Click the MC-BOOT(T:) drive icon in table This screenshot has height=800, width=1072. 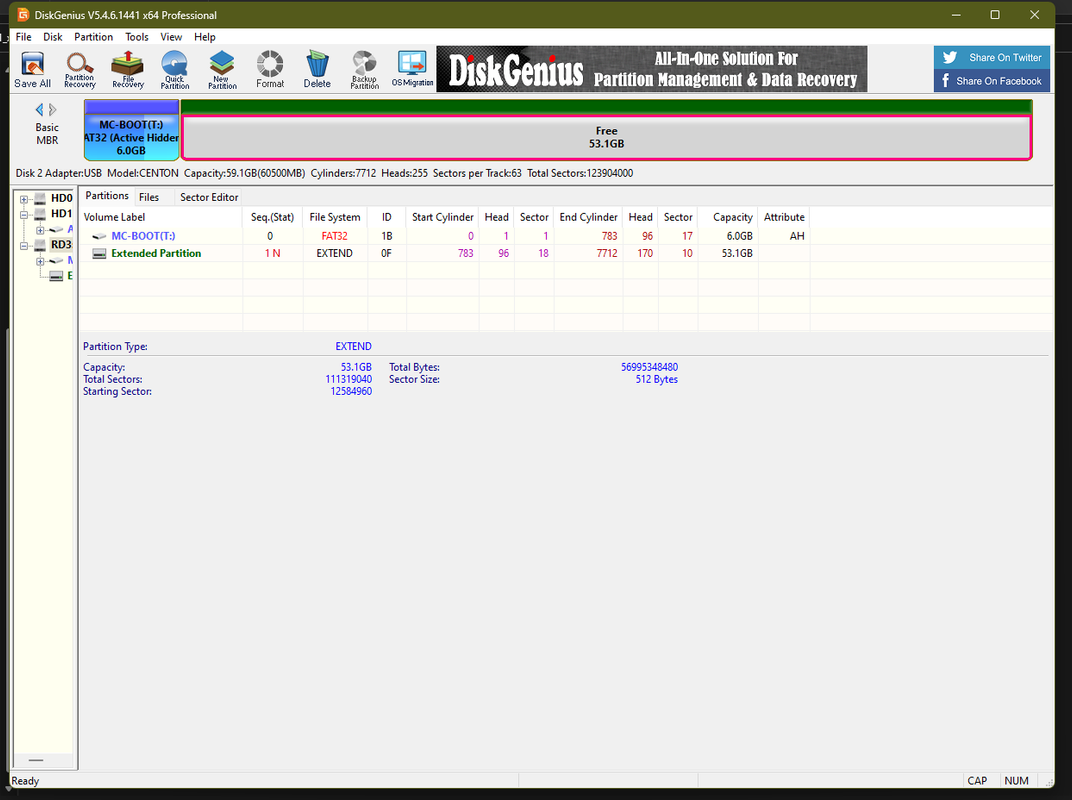click(x=99, y=236)
